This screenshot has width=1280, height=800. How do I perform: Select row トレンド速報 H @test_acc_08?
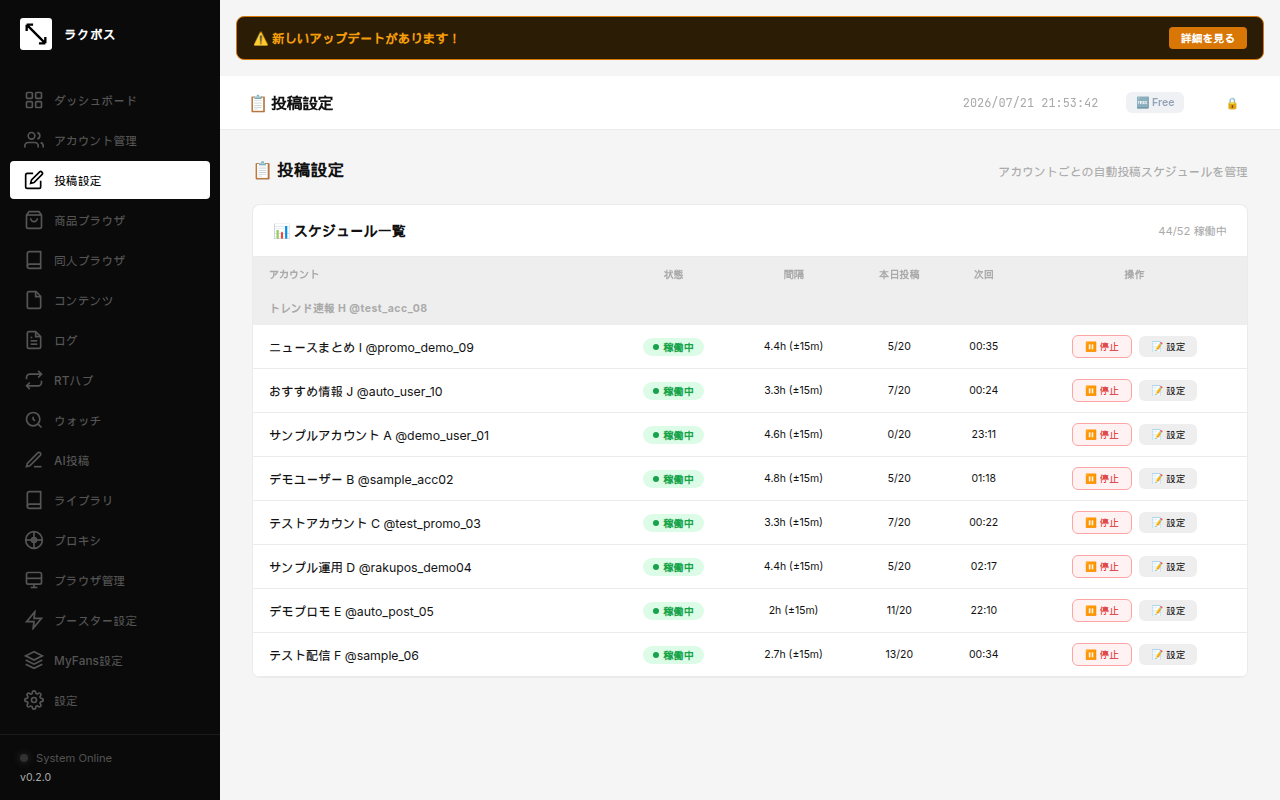pyautogui.click(x=750, y=308)
